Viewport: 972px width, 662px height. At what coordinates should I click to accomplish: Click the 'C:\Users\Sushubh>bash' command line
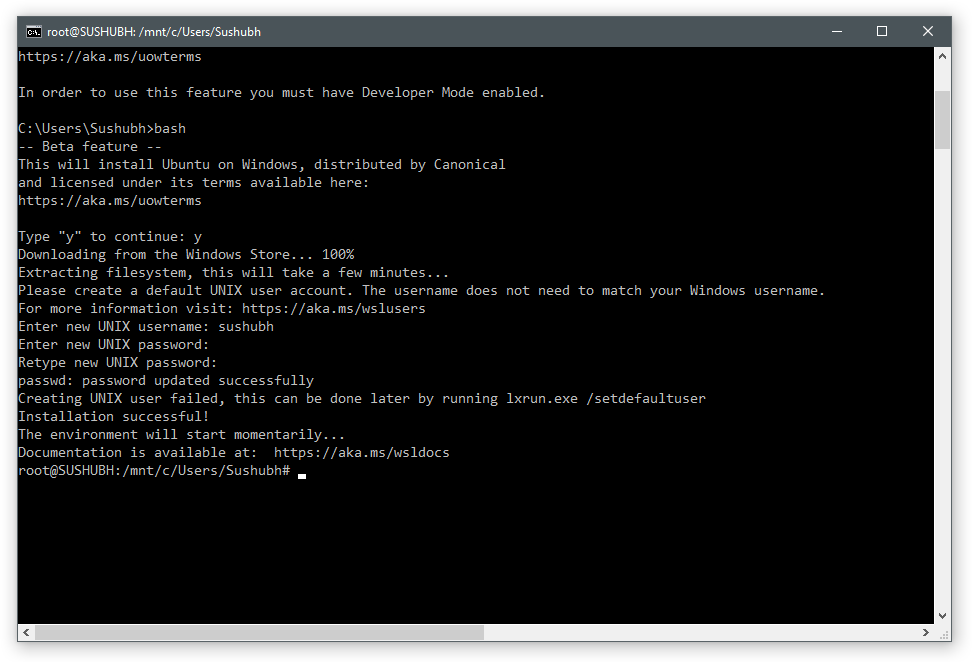102,129
